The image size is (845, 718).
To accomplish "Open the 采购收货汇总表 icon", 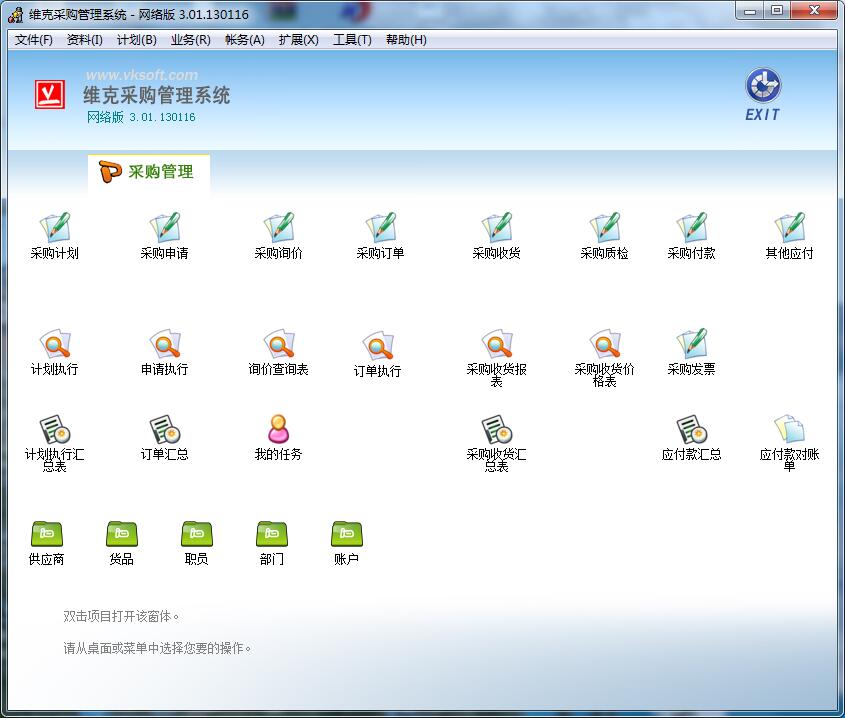I will coord(496,429).
